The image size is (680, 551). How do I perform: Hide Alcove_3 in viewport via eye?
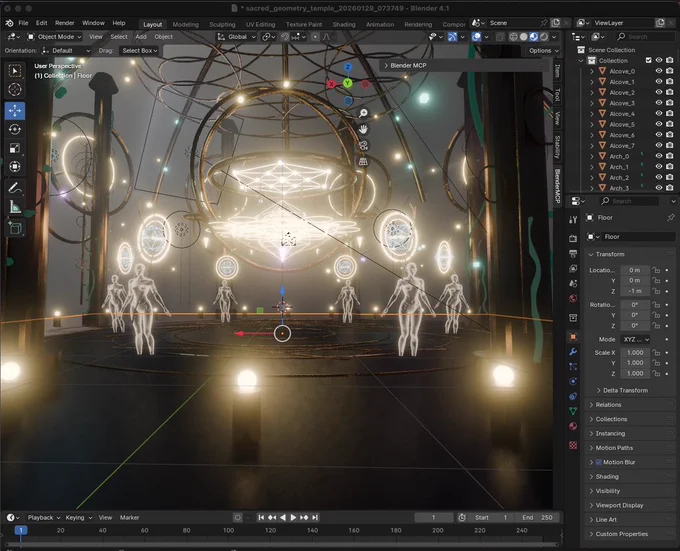click(x=659, y=103)
